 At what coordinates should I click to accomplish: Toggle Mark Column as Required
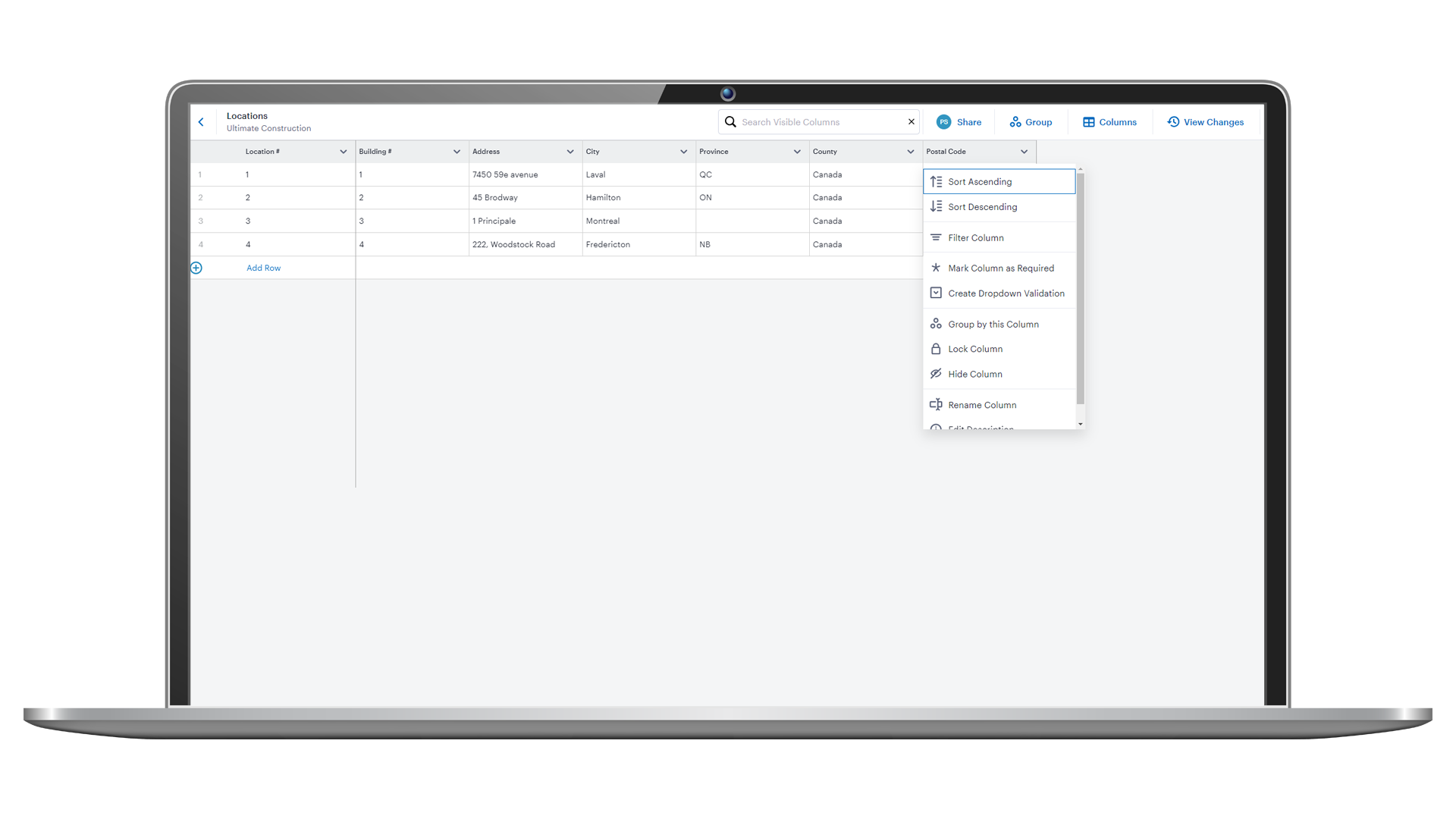1000,268
